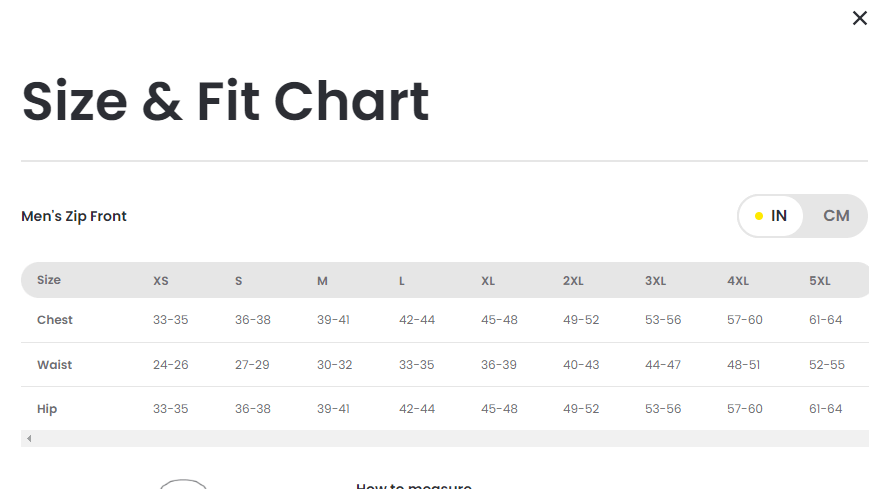
Task: Click the Hip row label
Action: pos(47,409)
